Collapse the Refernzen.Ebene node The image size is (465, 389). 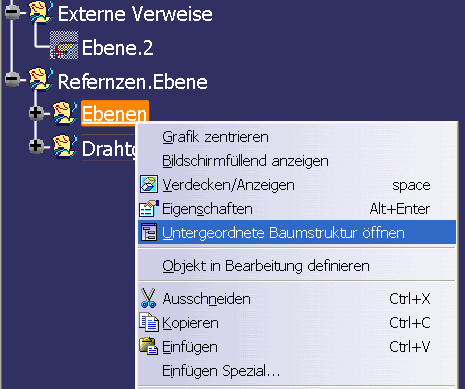pos(12,79)
